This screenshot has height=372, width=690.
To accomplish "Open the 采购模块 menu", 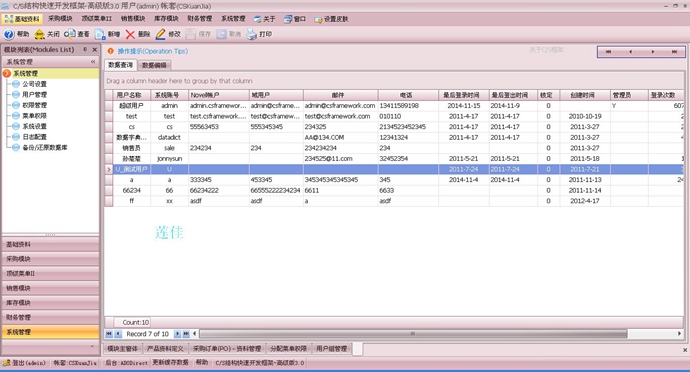I will point(60,18).
